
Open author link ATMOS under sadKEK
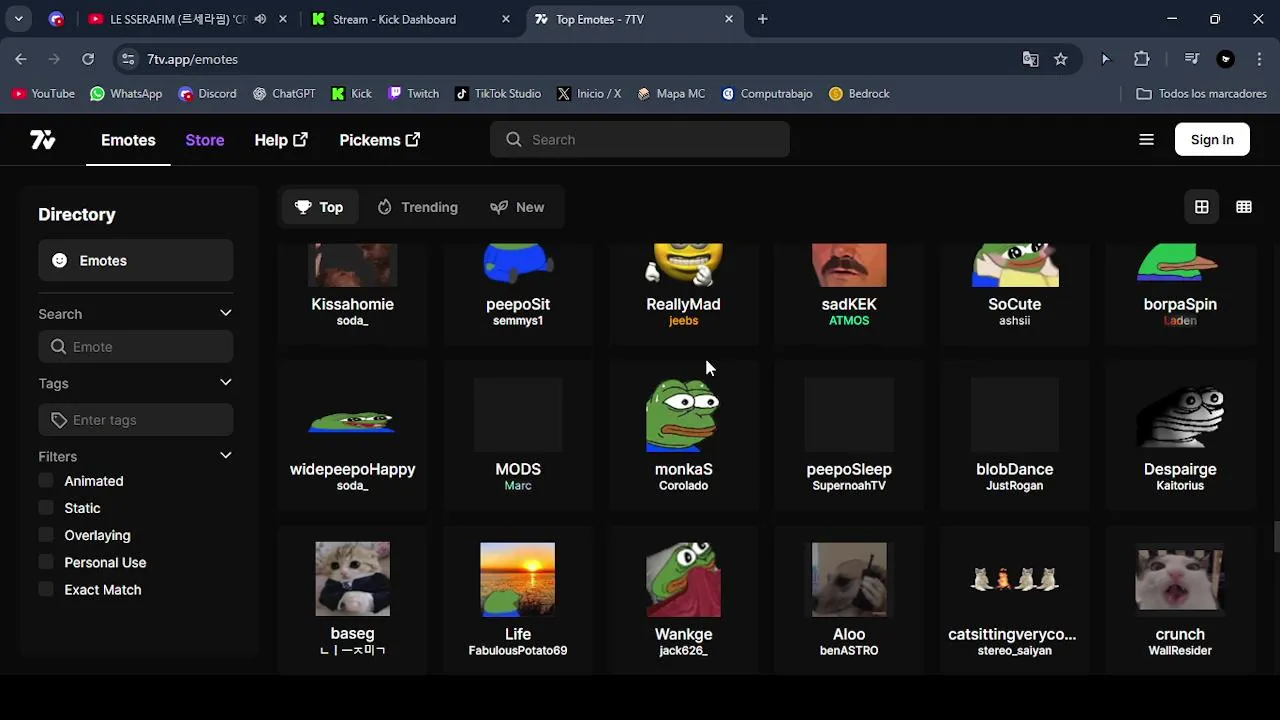click(x=849, y=321)
